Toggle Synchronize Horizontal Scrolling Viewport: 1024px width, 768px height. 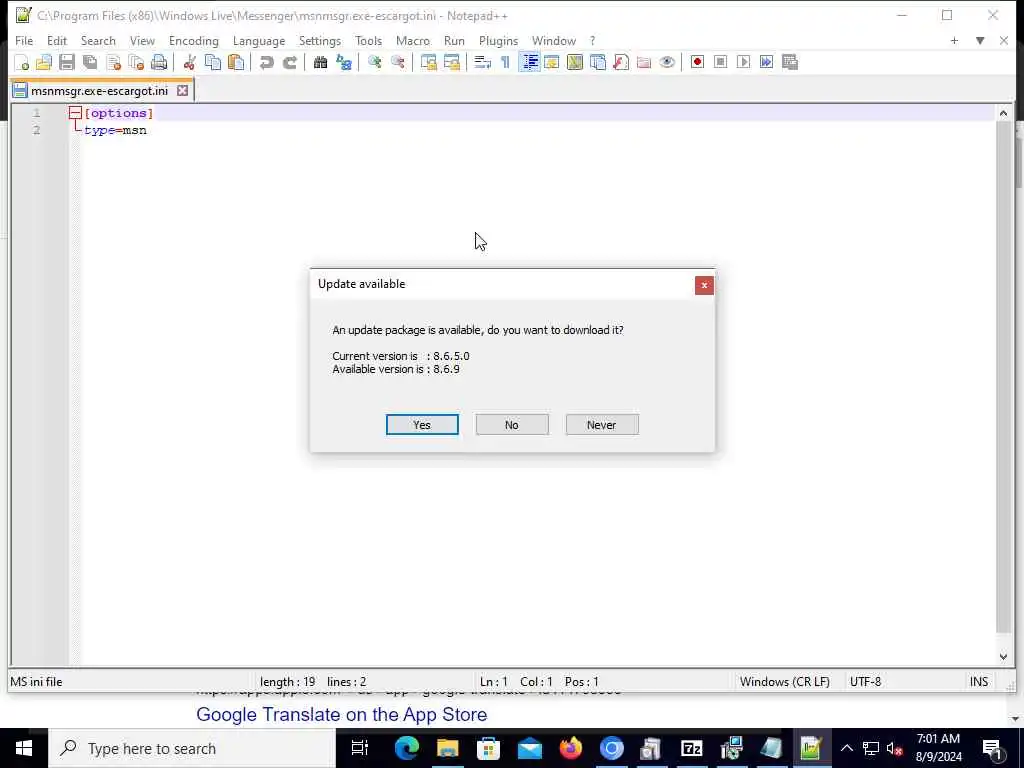452,62
